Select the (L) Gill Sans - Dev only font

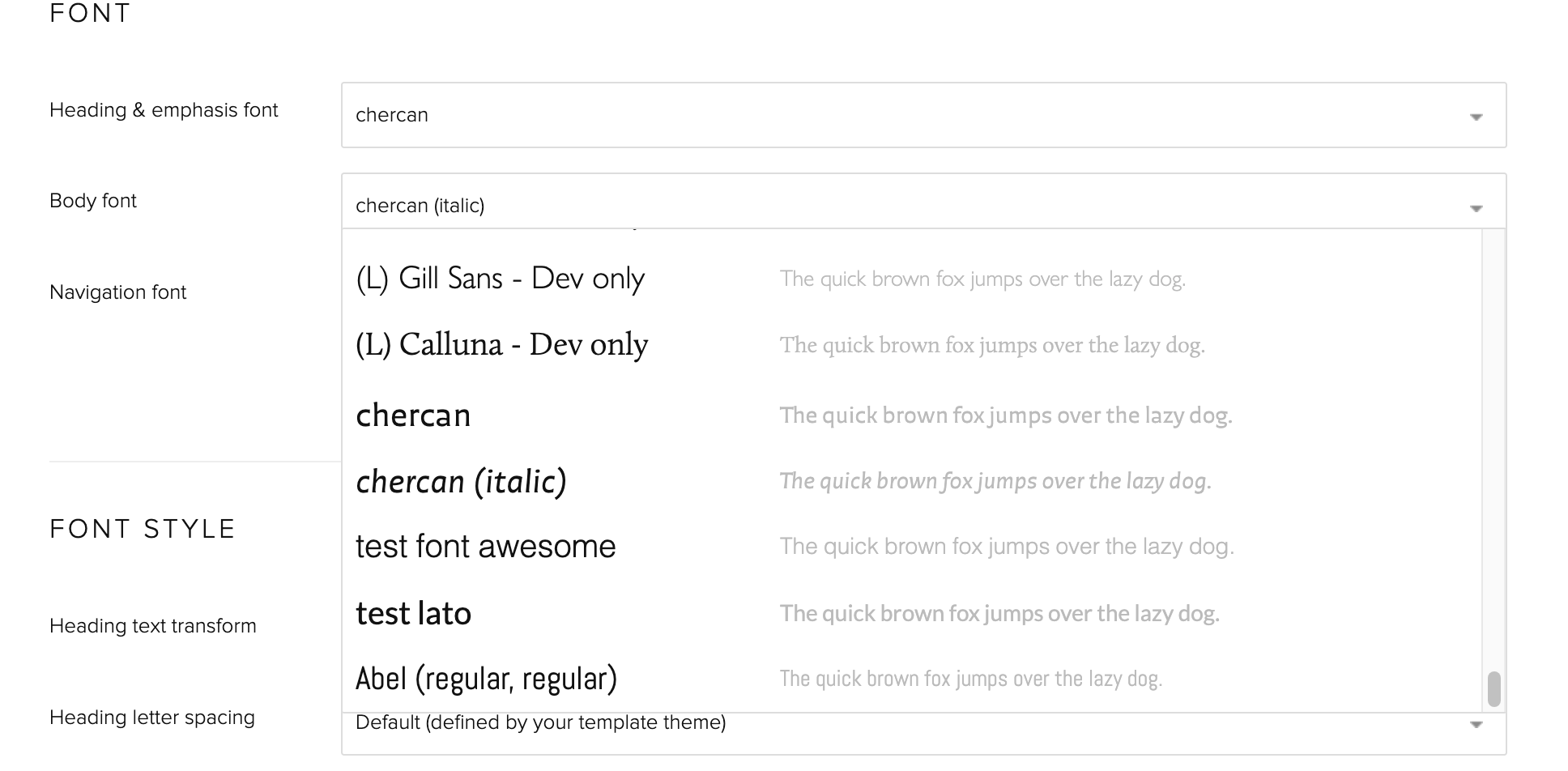tap(500, 279)
